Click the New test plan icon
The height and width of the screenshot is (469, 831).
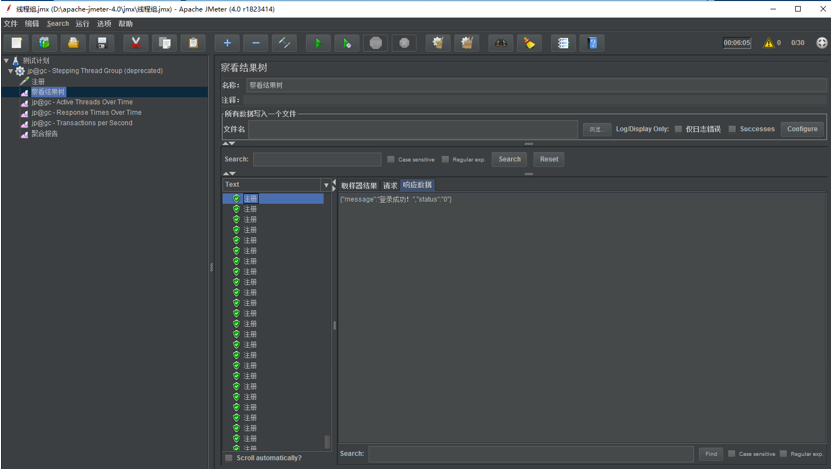16,43
